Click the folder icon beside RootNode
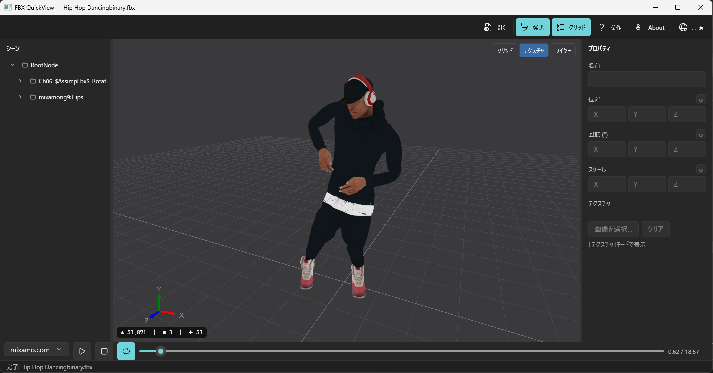This screenshot has height=373, width=713. tap(25, 65)
